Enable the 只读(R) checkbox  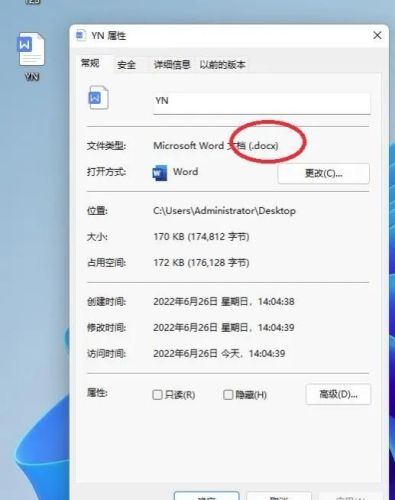157,395
